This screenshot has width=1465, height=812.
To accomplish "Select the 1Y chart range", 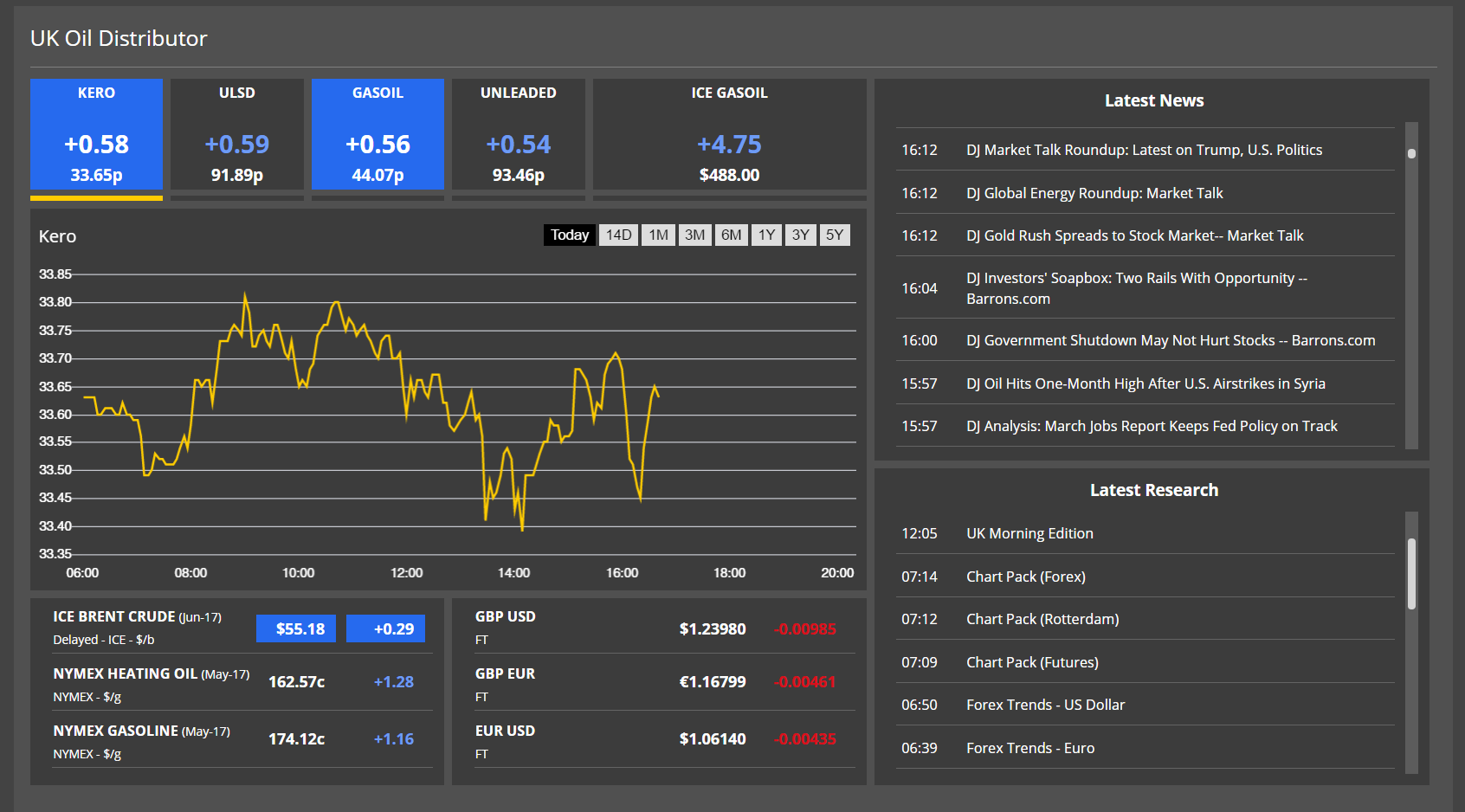I will (x=766, y=235).
